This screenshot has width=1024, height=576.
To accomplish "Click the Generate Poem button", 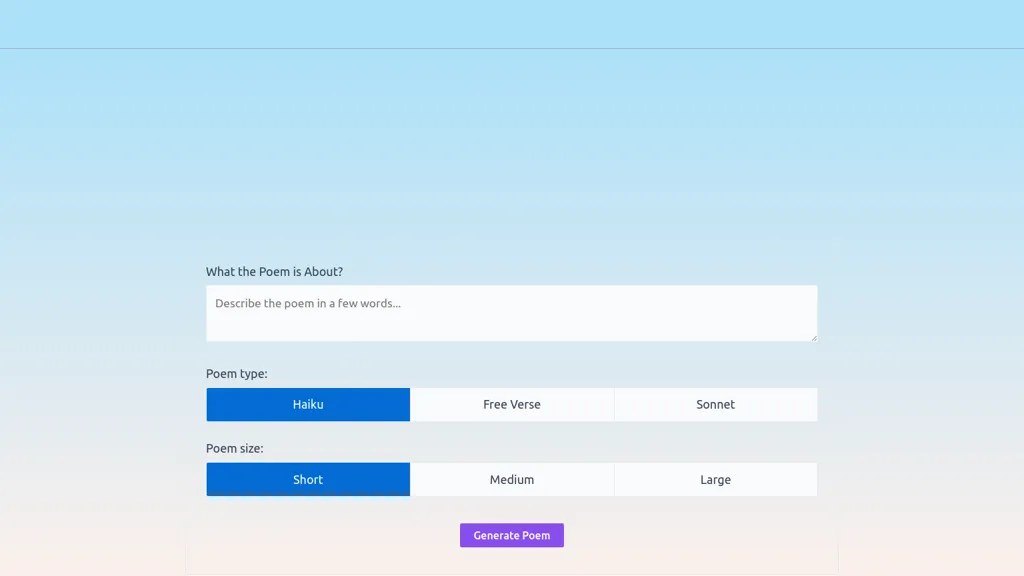I will pyautogui.click(x=511, y=535).
